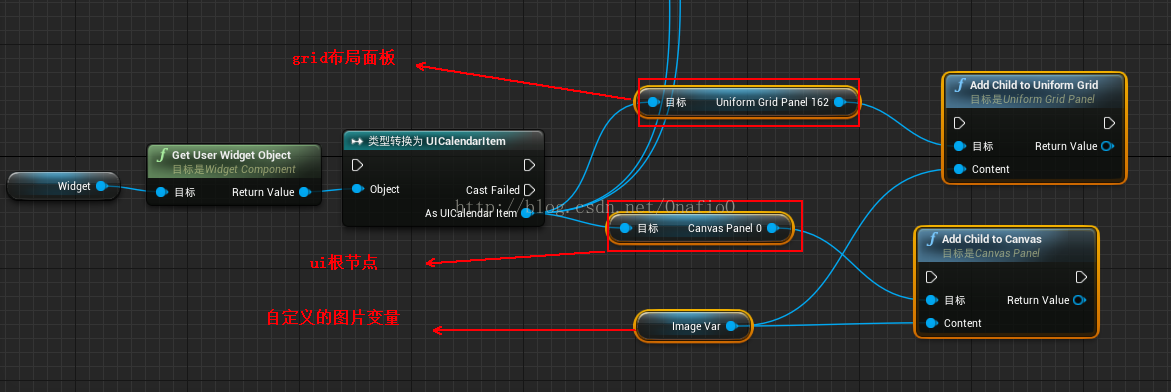This screenshot has height=392, width=1171.
Task: Select the Widget variable node
Action: pos(63,186)
